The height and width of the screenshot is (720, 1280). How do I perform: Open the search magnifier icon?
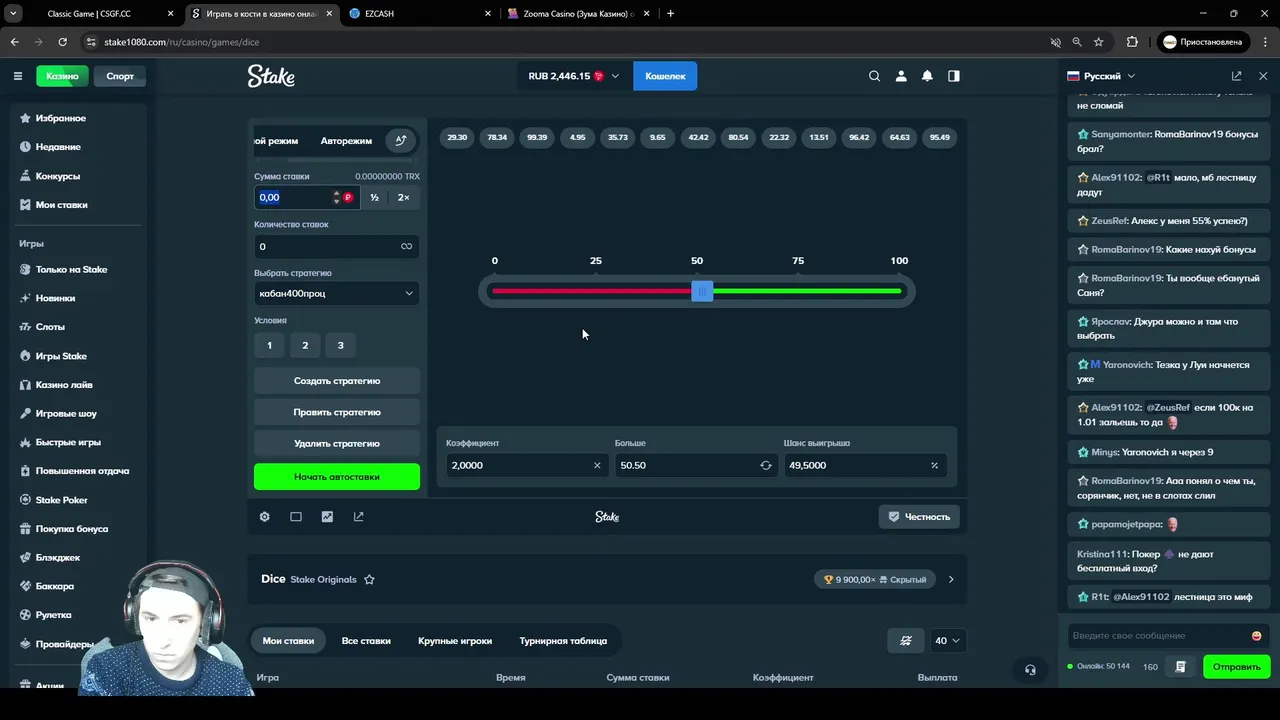coord(874,76)
